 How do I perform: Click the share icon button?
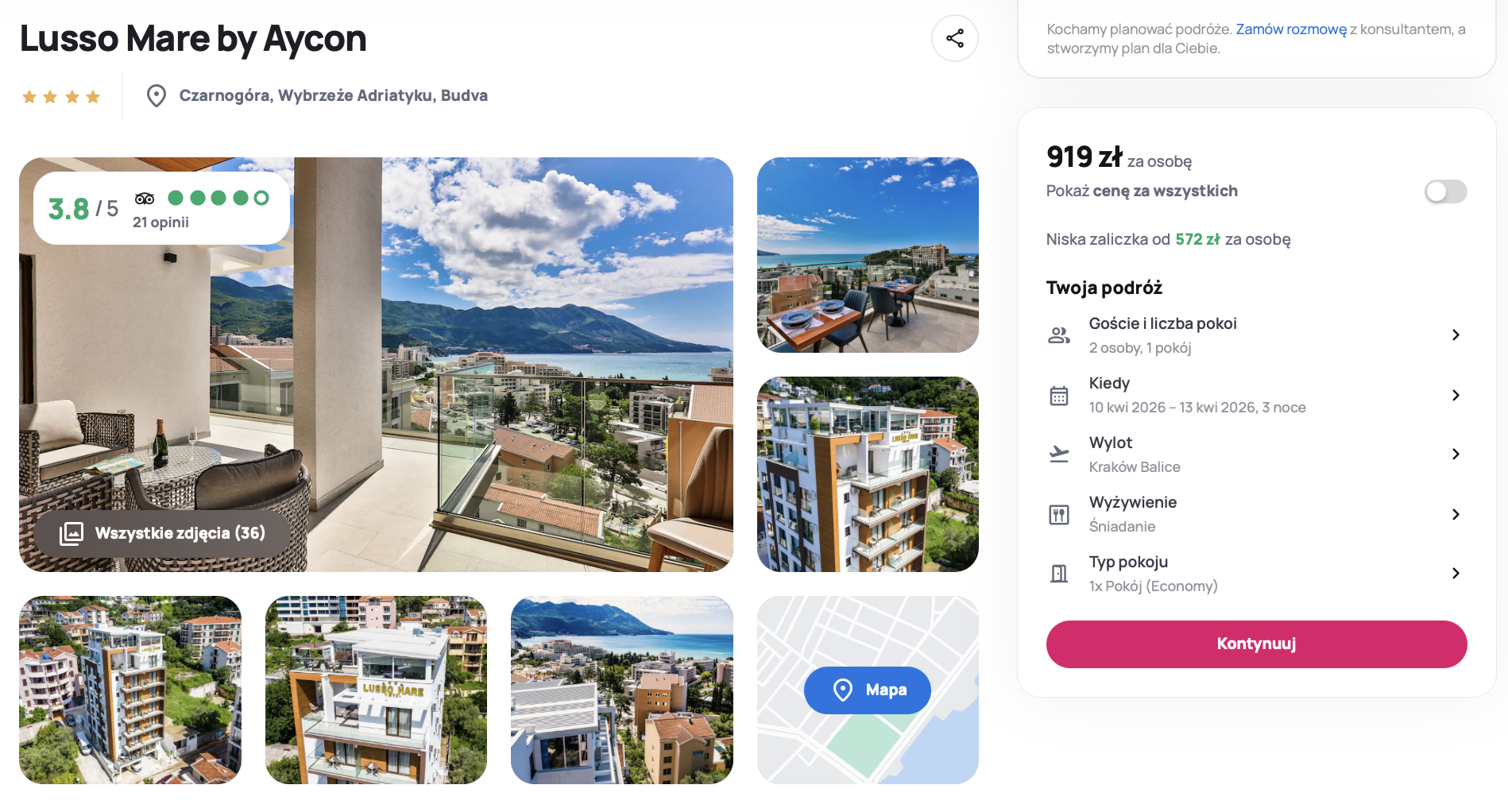(x=954, y=38)
